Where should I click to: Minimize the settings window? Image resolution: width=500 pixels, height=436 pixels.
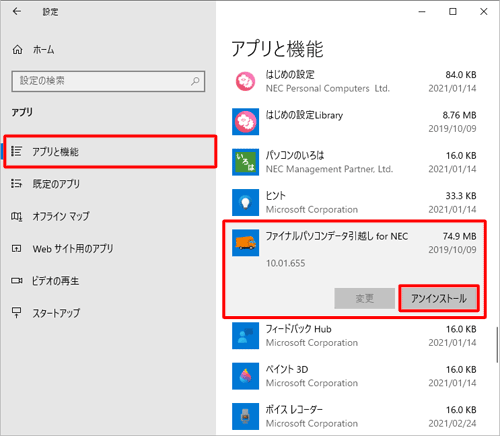pos(422,12)
